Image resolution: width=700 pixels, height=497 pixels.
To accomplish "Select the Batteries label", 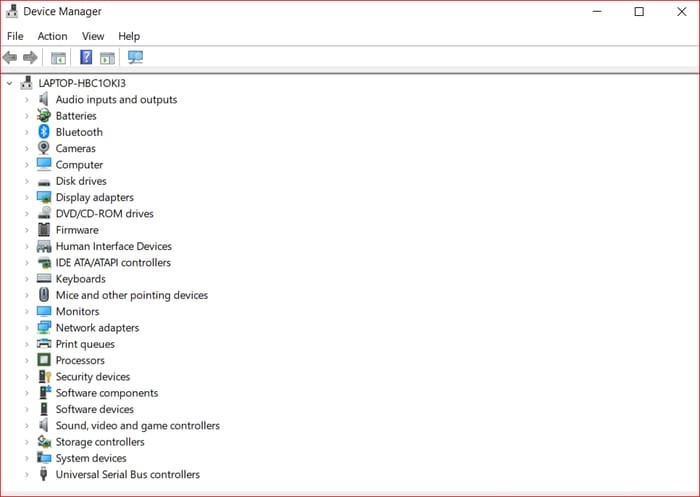I will [76, 116].
